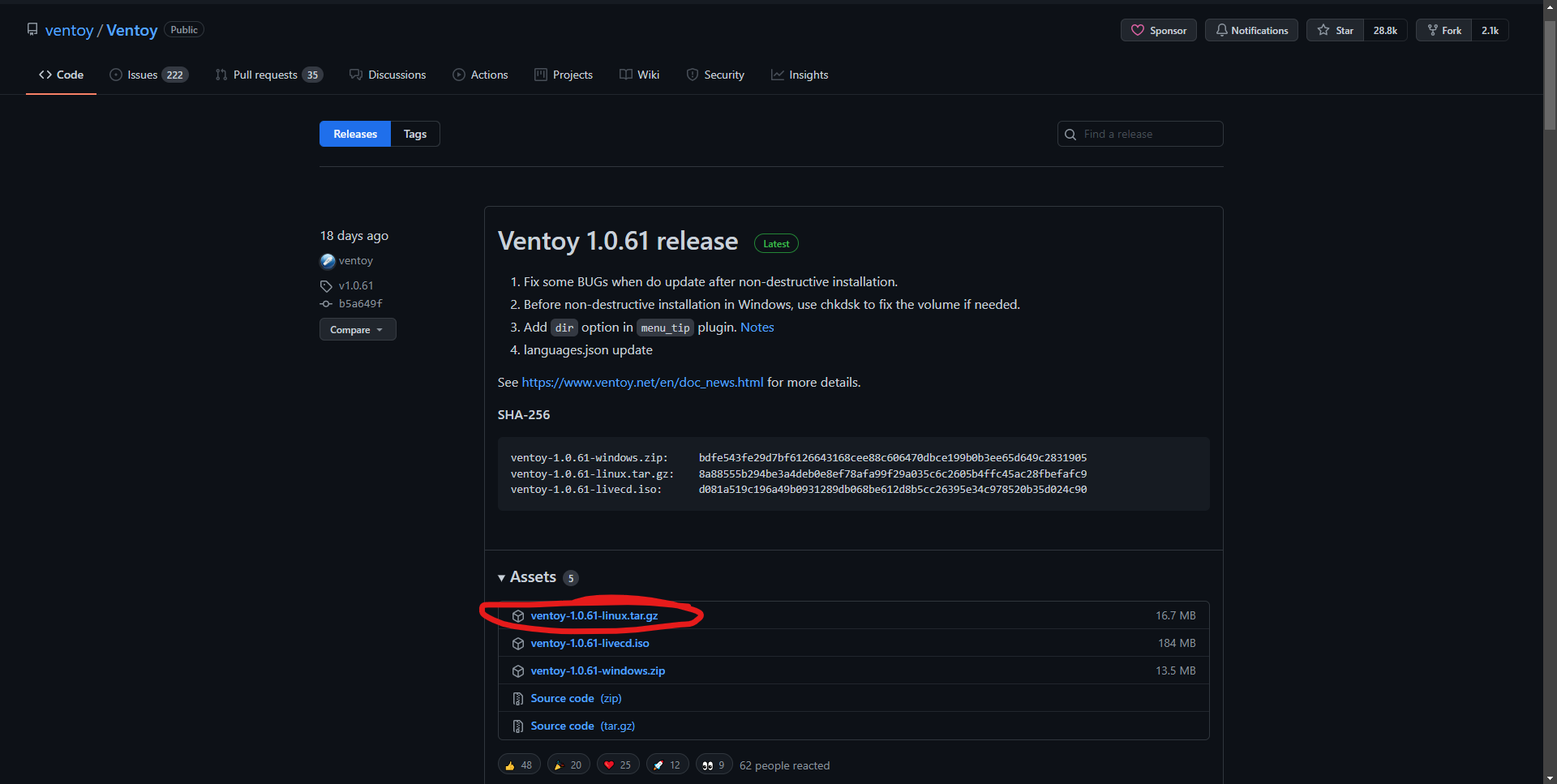The image size is (1557, 784).
Task: Toggle the eyes reaction (9)
Action: click(x=714, y=765)
